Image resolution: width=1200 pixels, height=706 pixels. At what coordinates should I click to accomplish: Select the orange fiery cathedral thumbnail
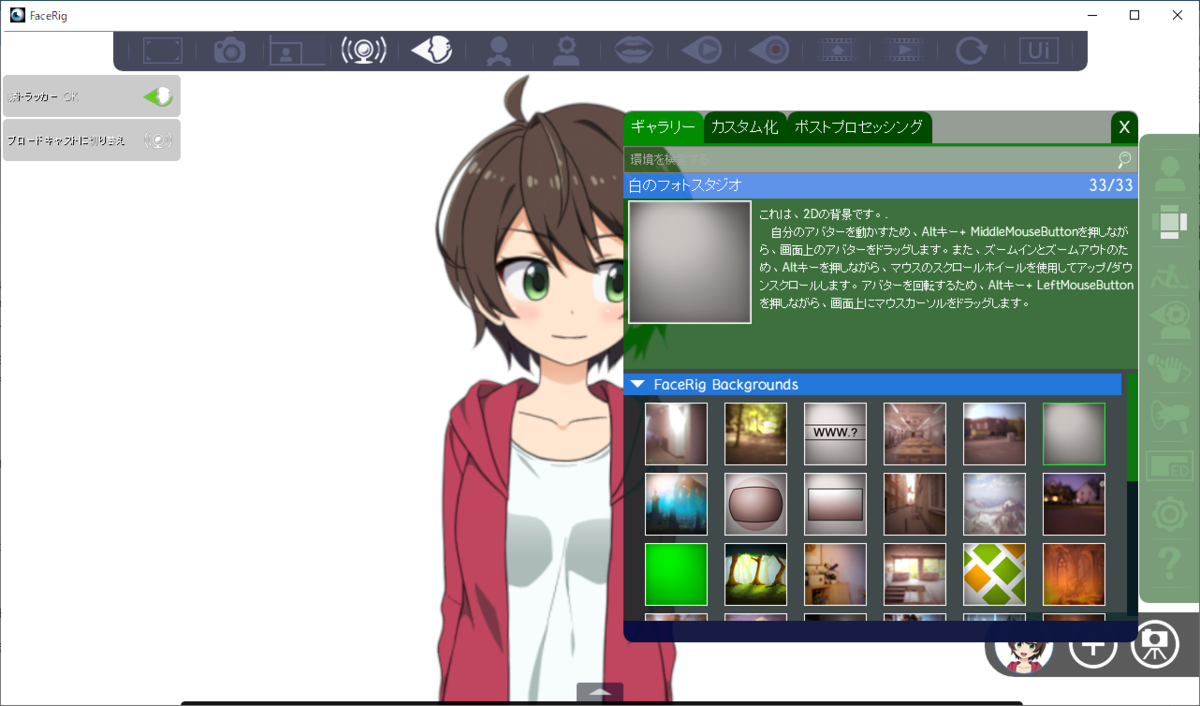coord(1074,574)
